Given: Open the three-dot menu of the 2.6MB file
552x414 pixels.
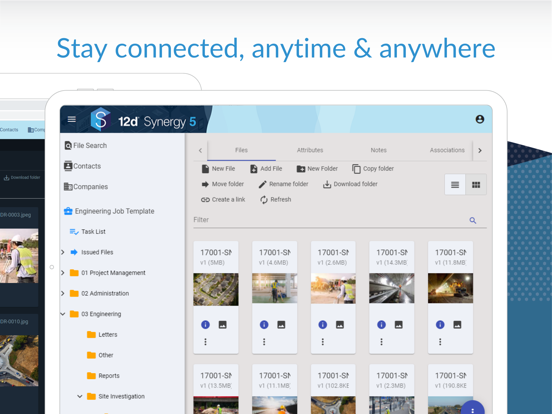Looking at the screenshot, I should [x=322, y=341].
